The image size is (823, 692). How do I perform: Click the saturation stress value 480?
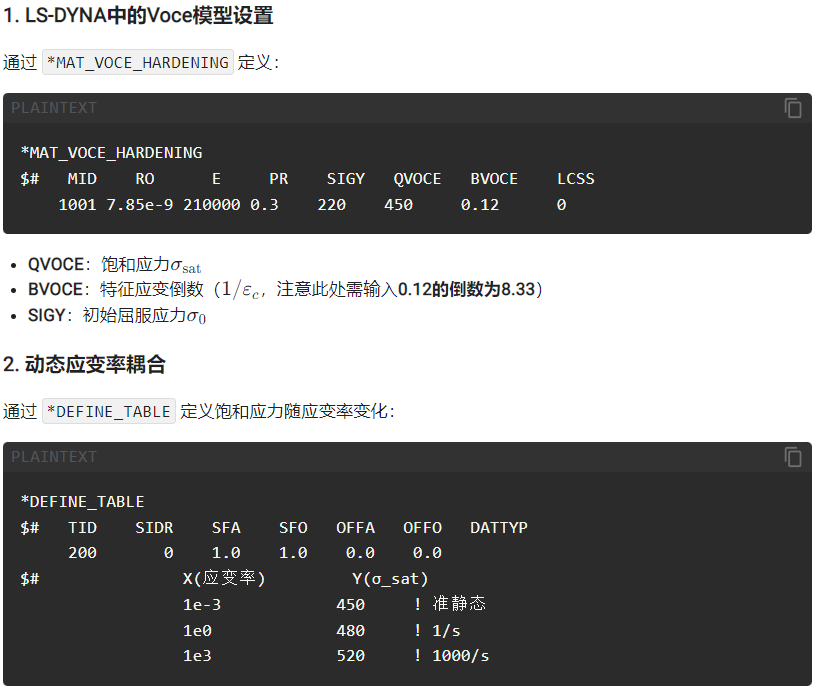pos(351,631)
